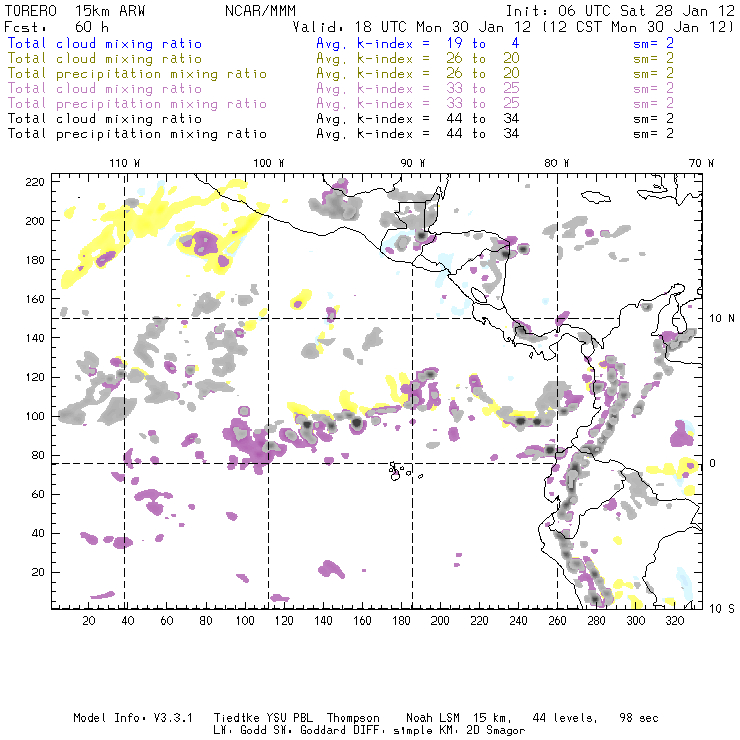Image resolution: width=740 pixels, height=740 pixels.
Task: Click the '98 sec' timestep text
Action: click(x=639, y=718)
